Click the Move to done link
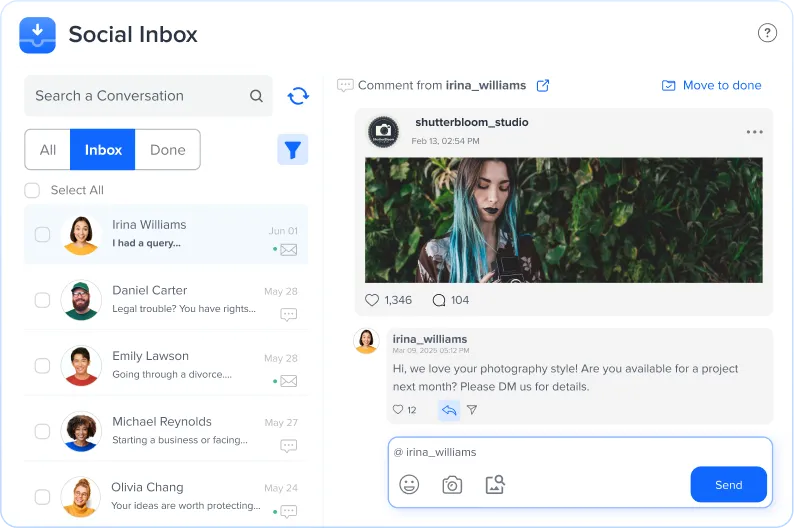 point(722,86)
